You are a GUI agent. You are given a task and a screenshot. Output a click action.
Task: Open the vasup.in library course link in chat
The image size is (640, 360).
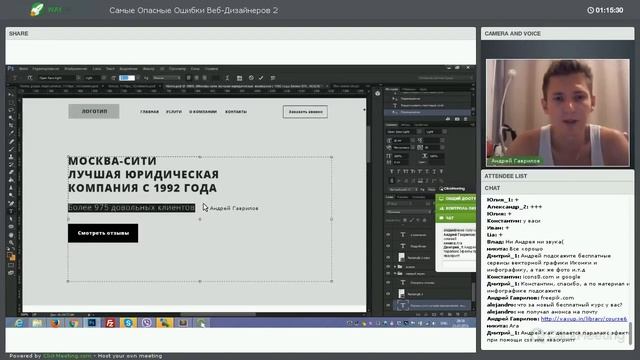tap(584, 319)
